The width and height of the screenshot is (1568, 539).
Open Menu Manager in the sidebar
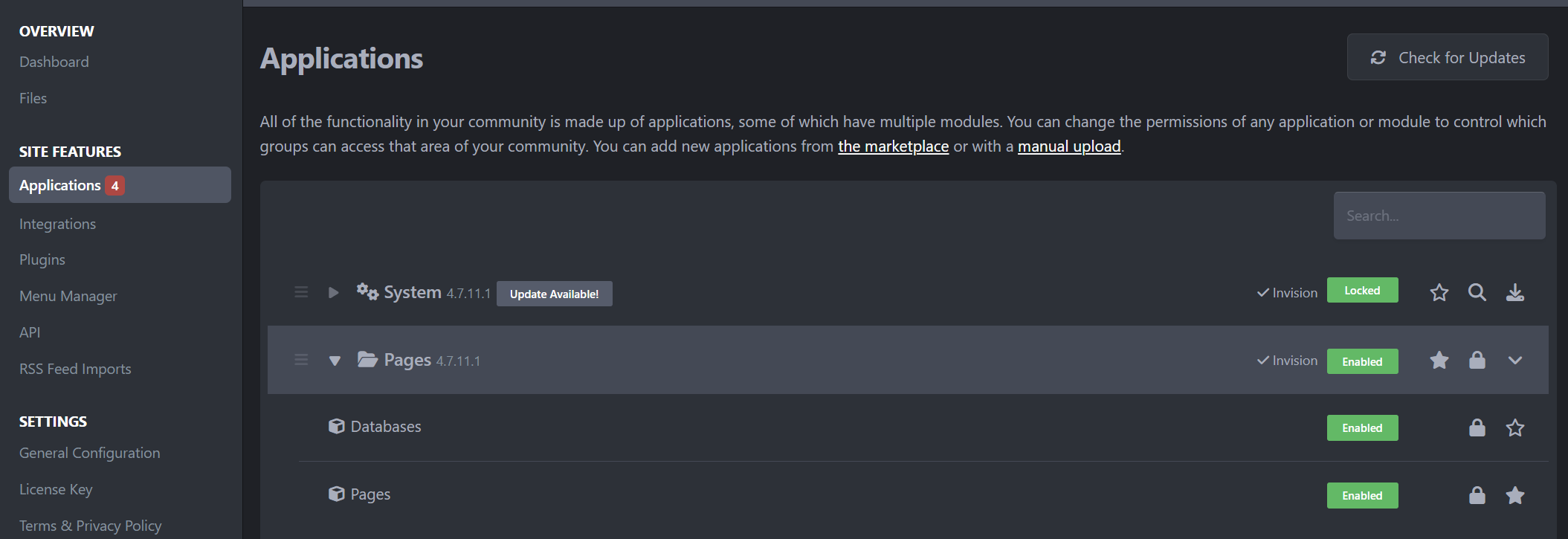pos(68,296)
